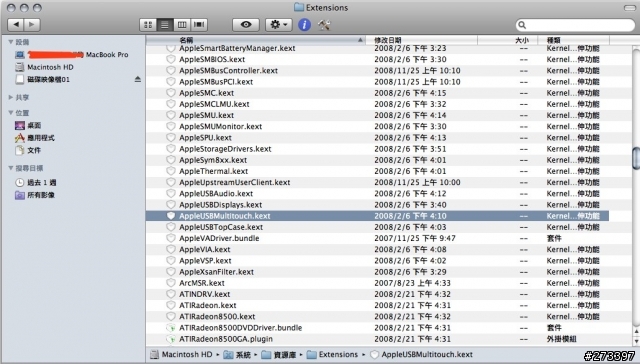
Task: Select the AppleUpstreamUserClient.kext row
Action: point(377,182)
